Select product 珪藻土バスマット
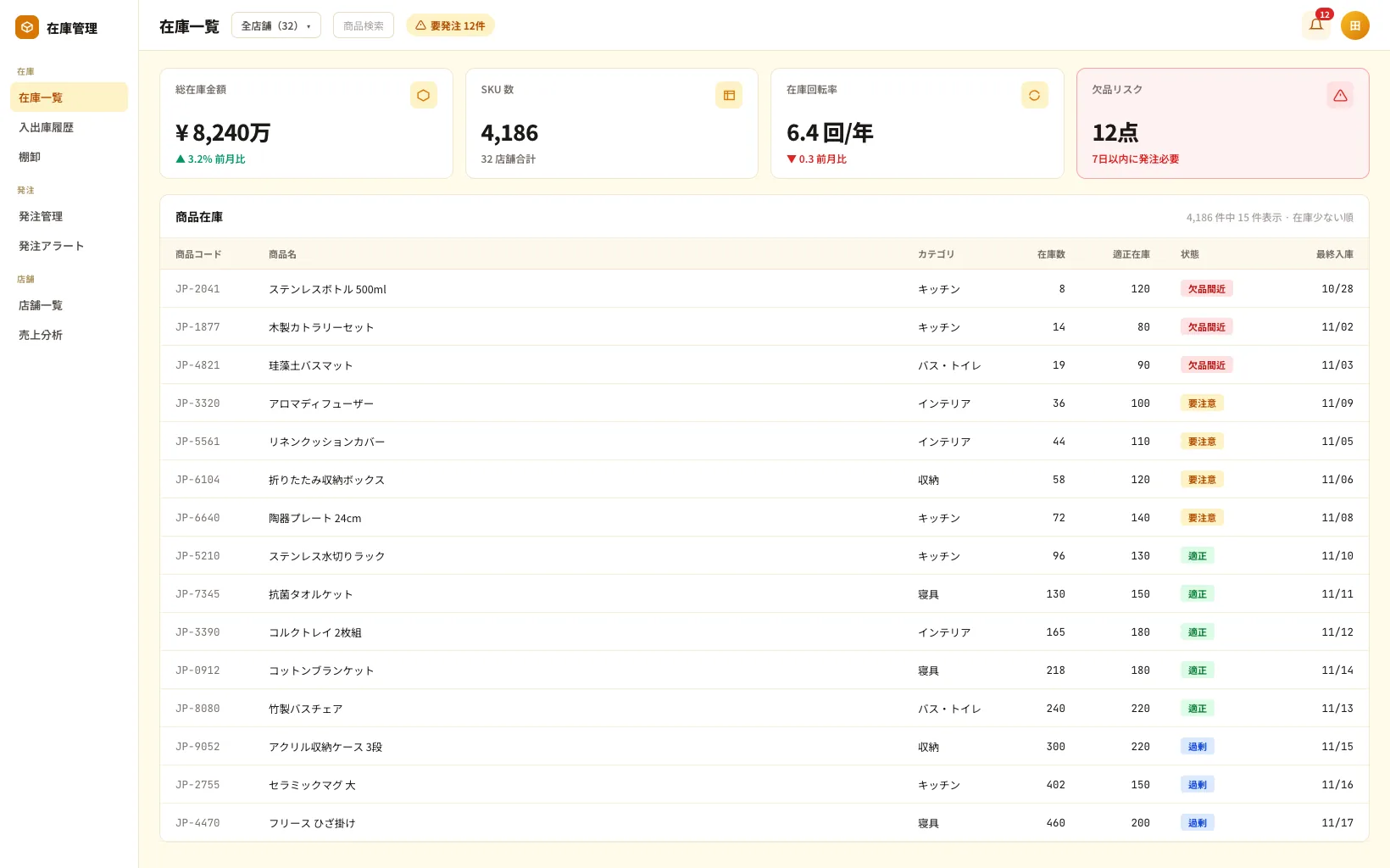The width and height of the screenshot is (1390, 868). point(310,365)
